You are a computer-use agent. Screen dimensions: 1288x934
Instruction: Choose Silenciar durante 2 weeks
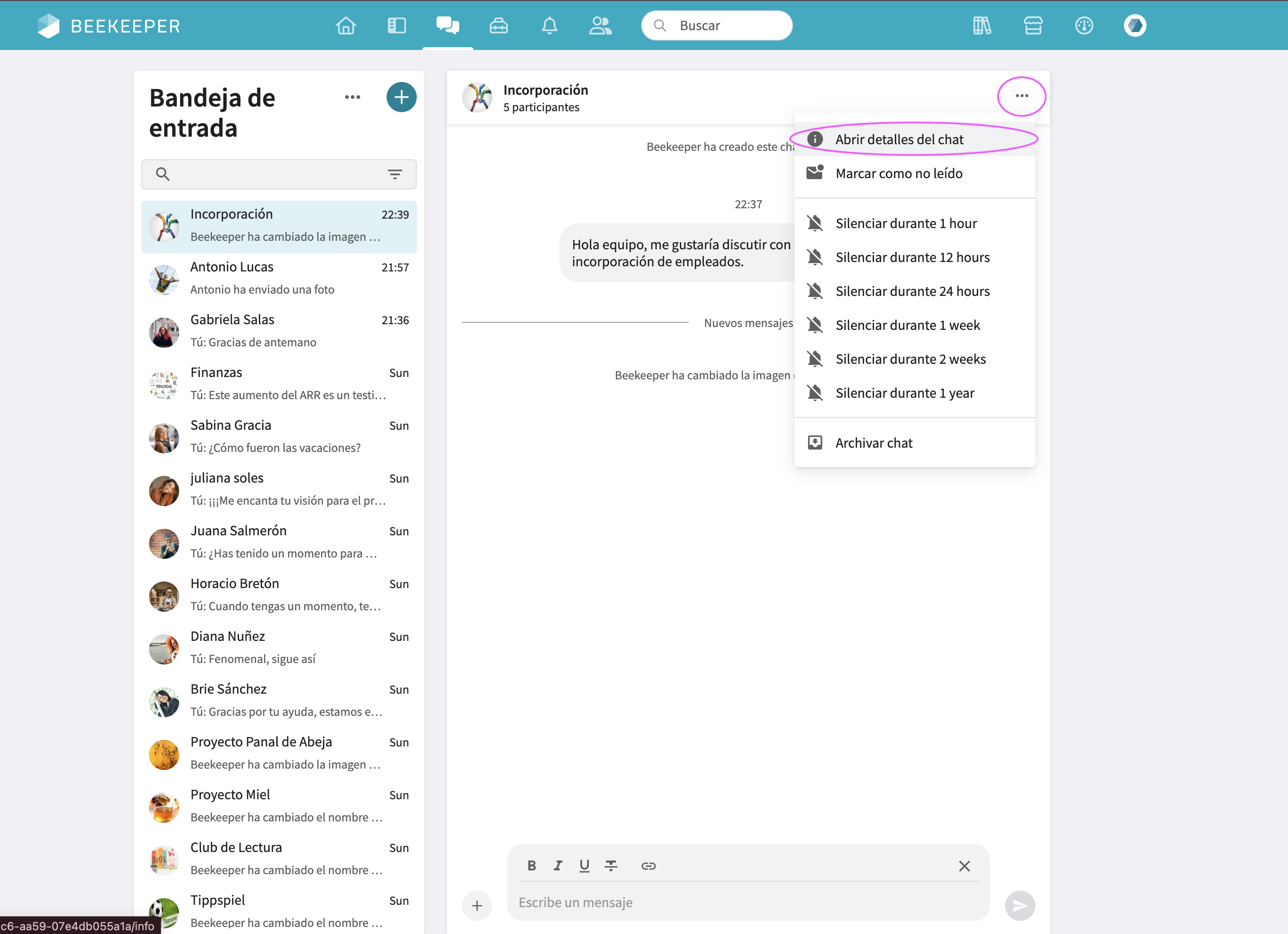coord(914,359)
